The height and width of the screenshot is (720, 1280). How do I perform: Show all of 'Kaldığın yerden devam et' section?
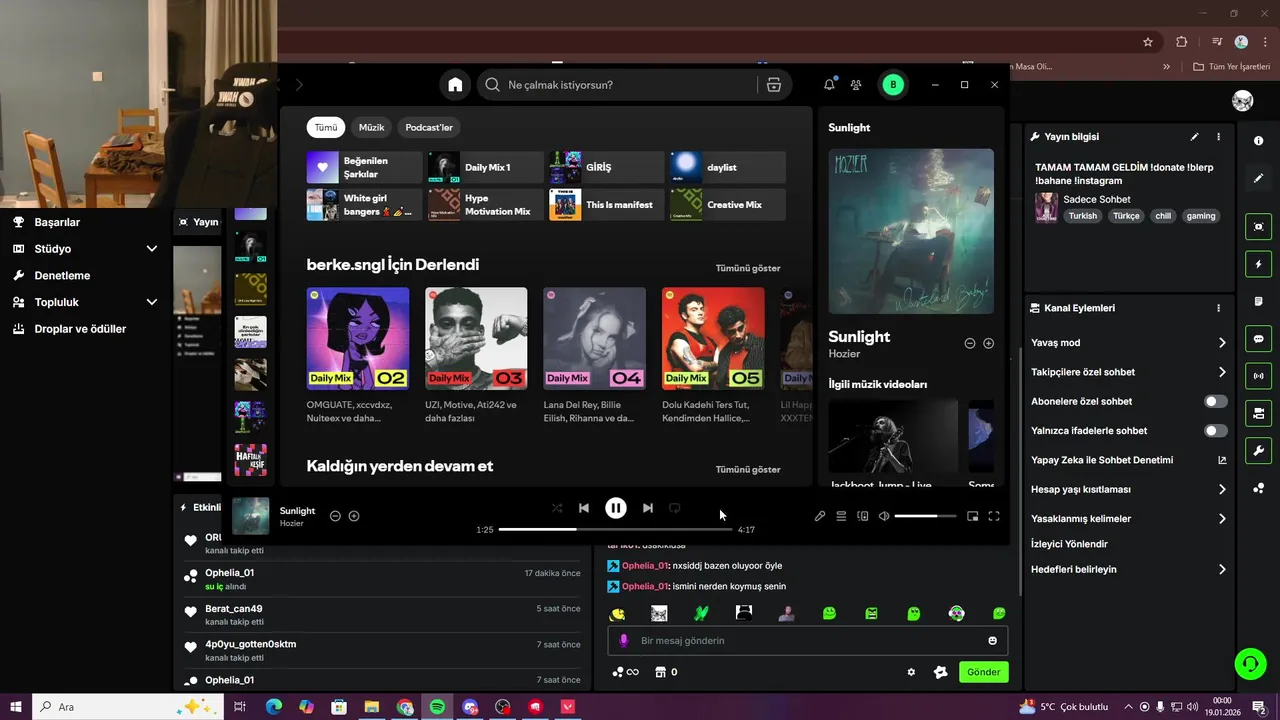click(748, 469)
